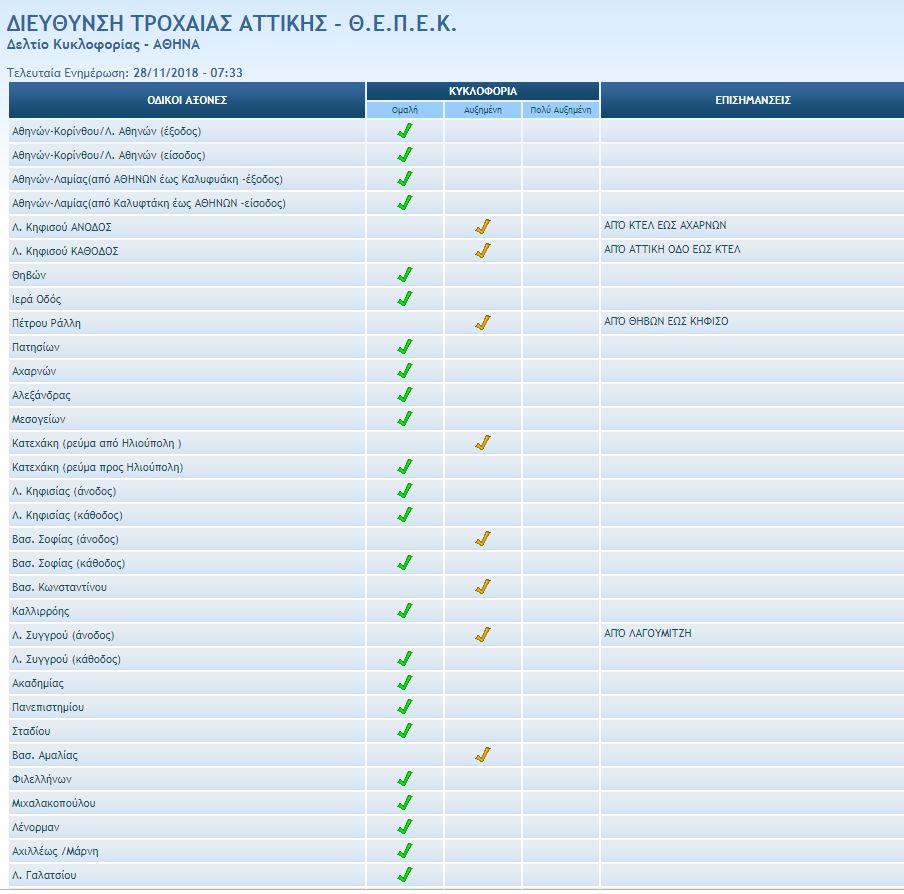This screenshot has width=904, height=894.
Task: Select the Πολύ Αυξημένη sub-column header
Action: coord(561,110)
